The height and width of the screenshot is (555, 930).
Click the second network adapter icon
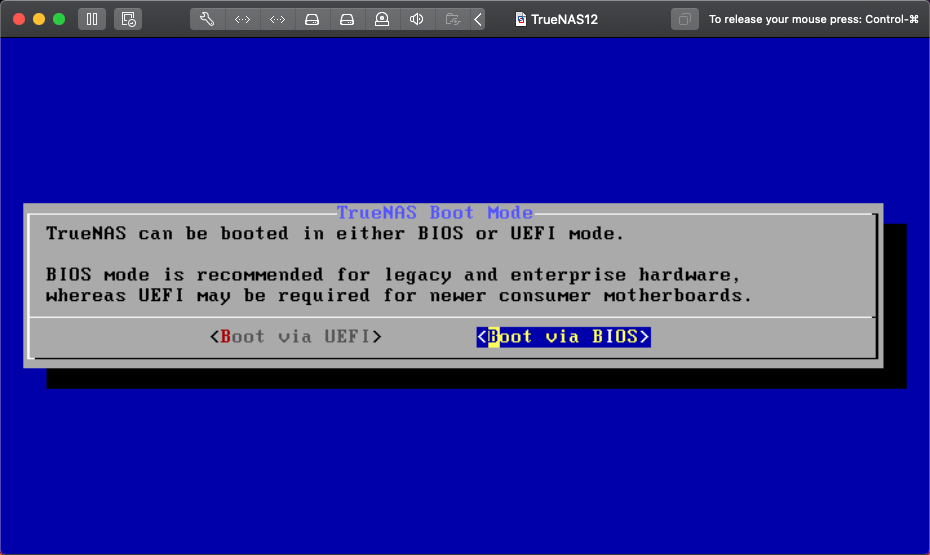click(277, 19)
